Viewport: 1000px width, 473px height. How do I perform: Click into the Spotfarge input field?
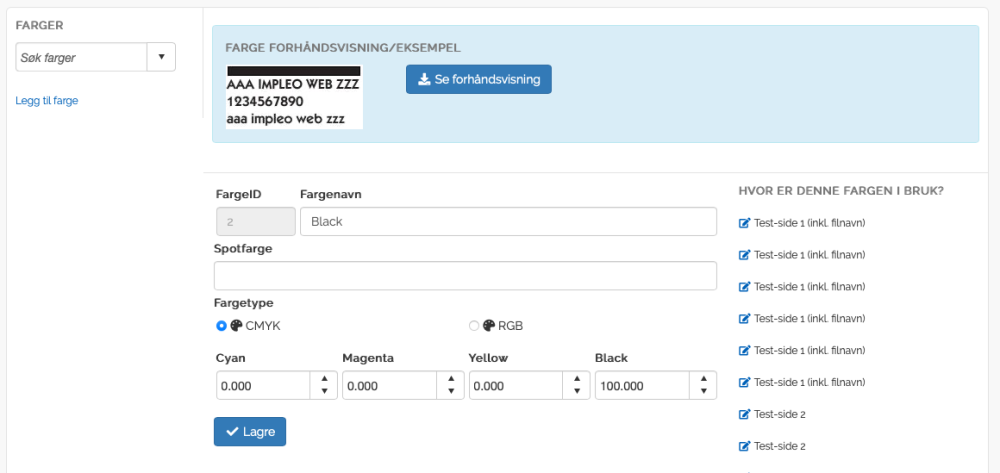[x=465, y=276]
